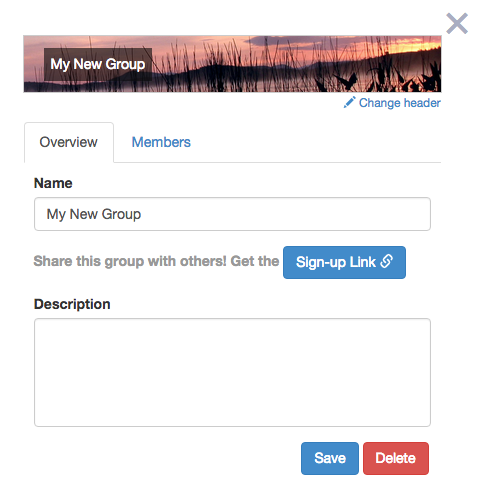Focus the Name input field

(x=232, y=214)
